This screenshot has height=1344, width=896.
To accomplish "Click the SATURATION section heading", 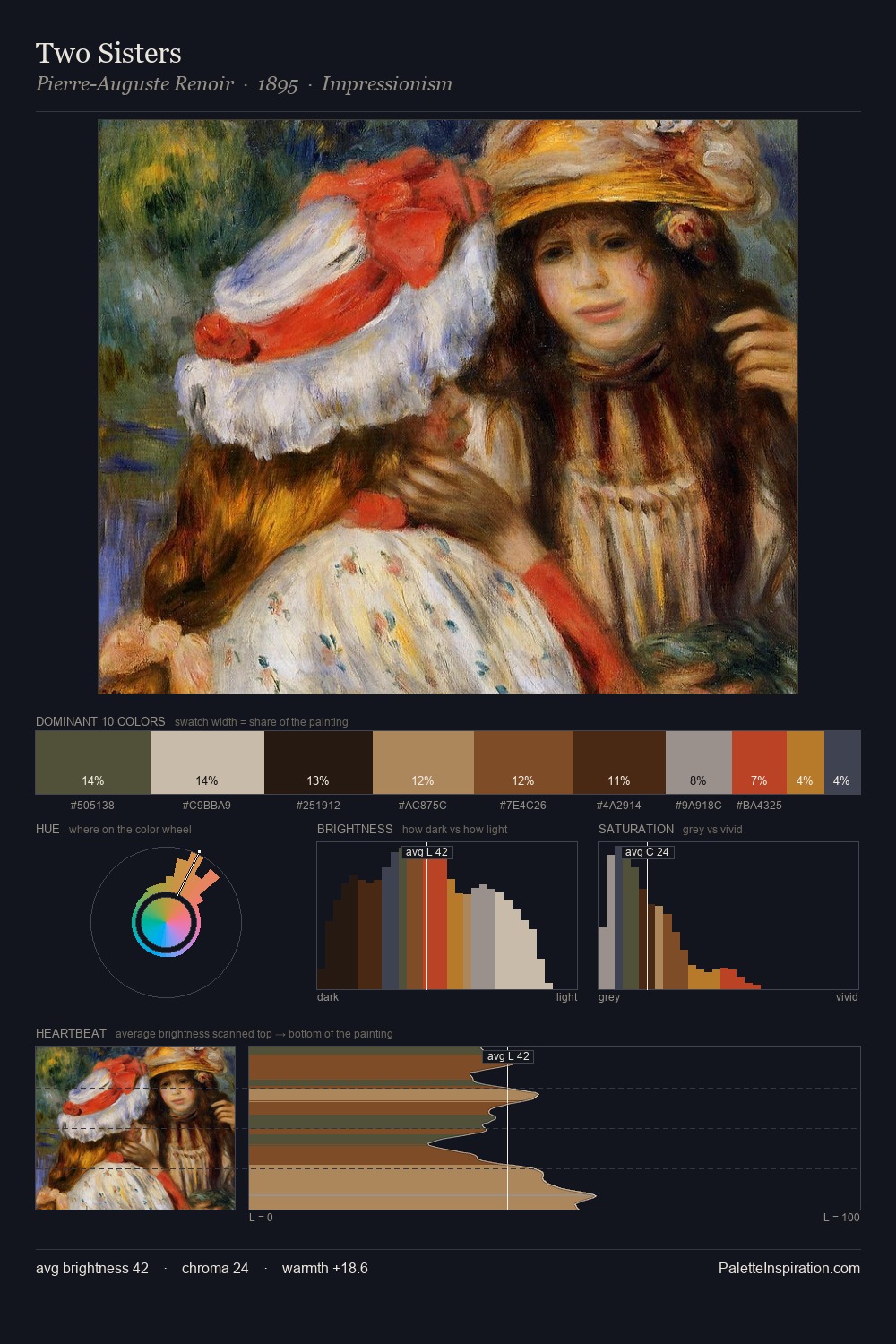I will tap(636, 829).
